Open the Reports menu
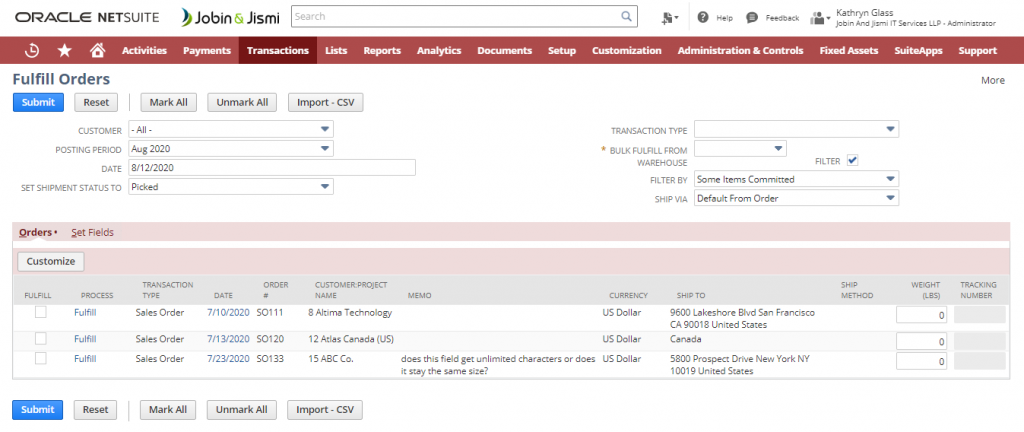 pos(382,50)
